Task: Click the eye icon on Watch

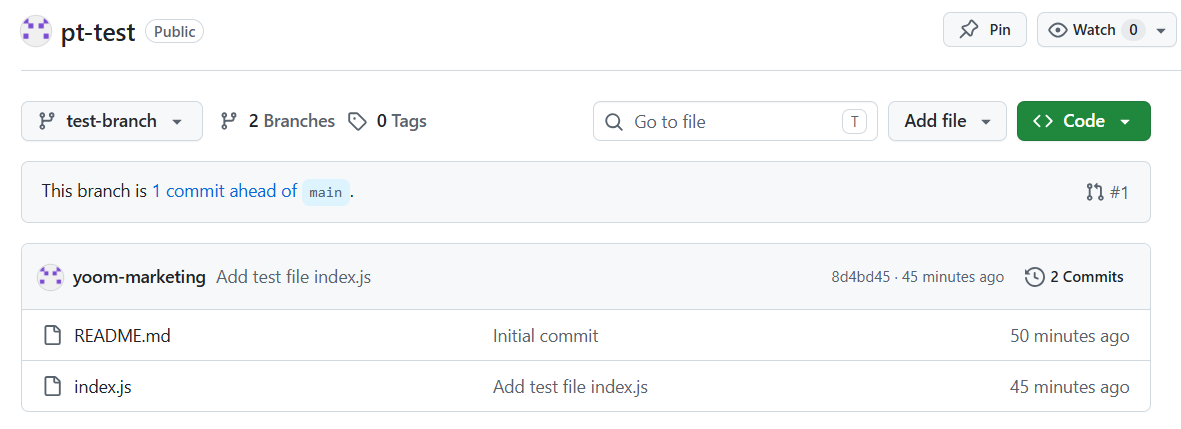Action: point(1057,30)
